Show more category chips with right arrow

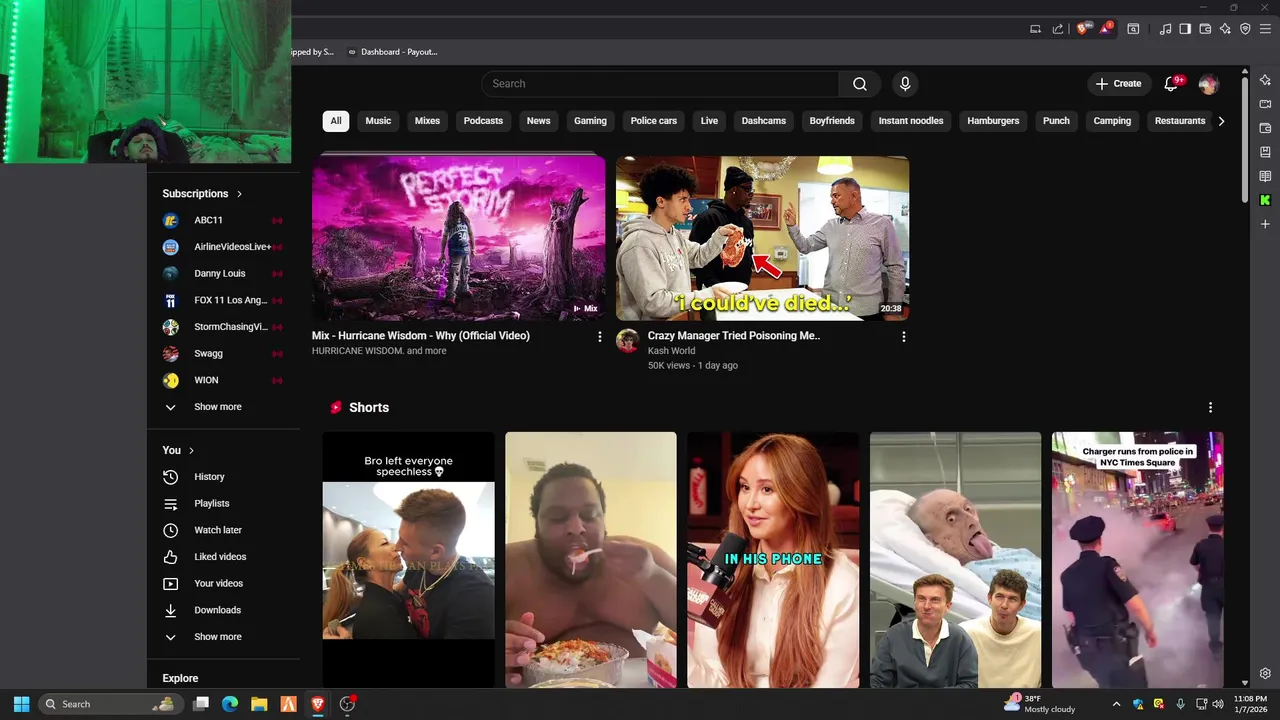tap(1221, 121)
